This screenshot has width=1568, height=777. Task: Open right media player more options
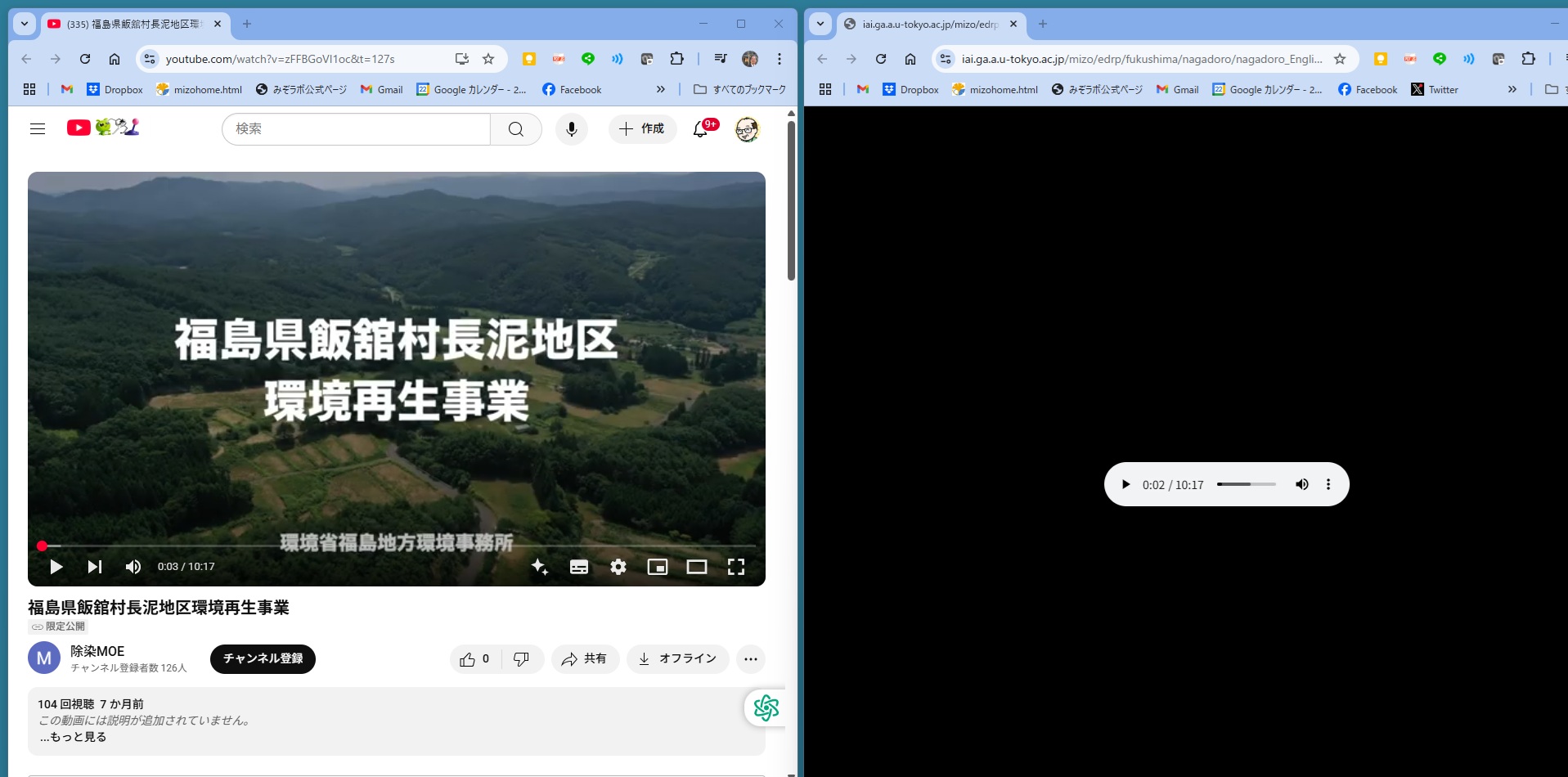pos(1328,485)
